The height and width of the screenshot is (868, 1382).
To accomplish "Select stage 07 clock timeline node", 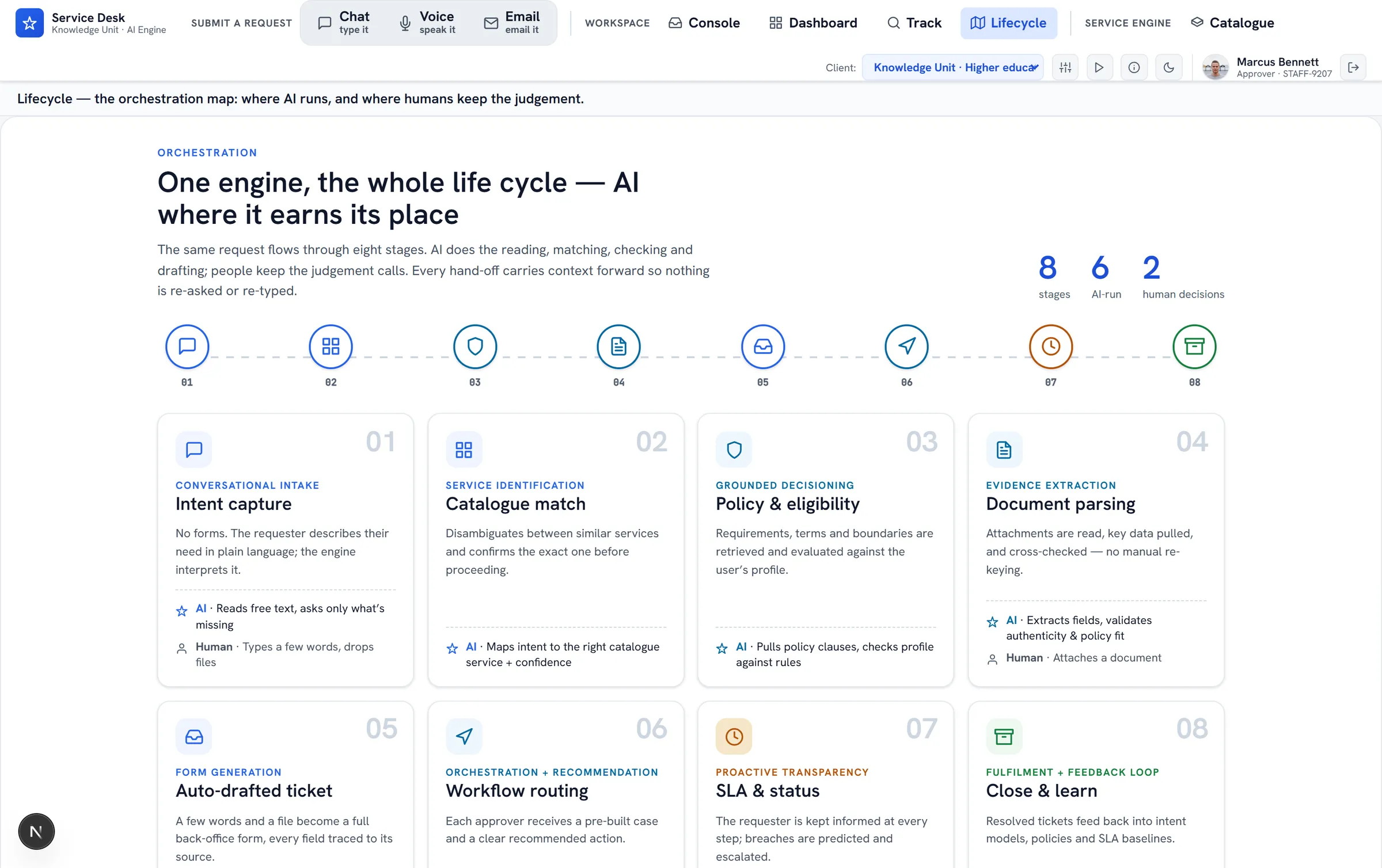I will point(1051,347).
